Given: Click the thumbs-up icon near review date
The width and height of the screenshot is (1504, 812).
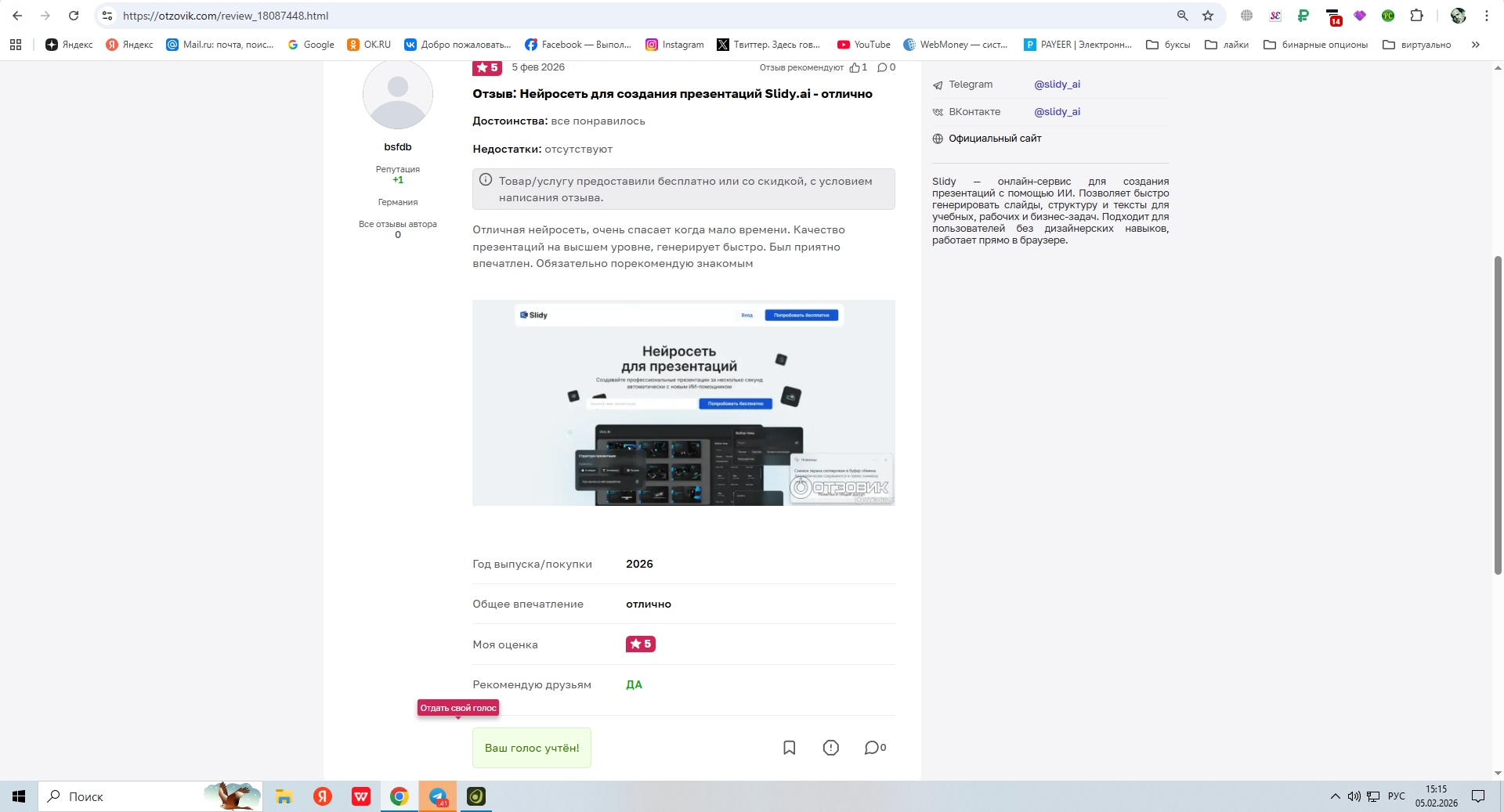Looking at the screenshot, I should click(855, 67).
